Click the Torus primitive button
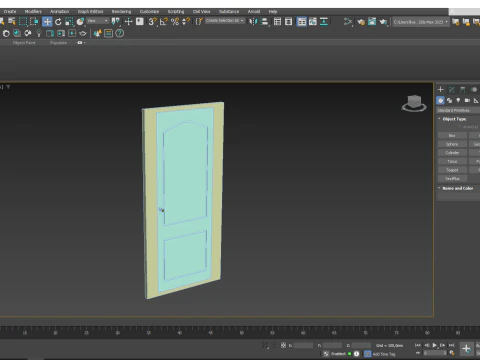The image size is (480, 360). click(452, 161)
